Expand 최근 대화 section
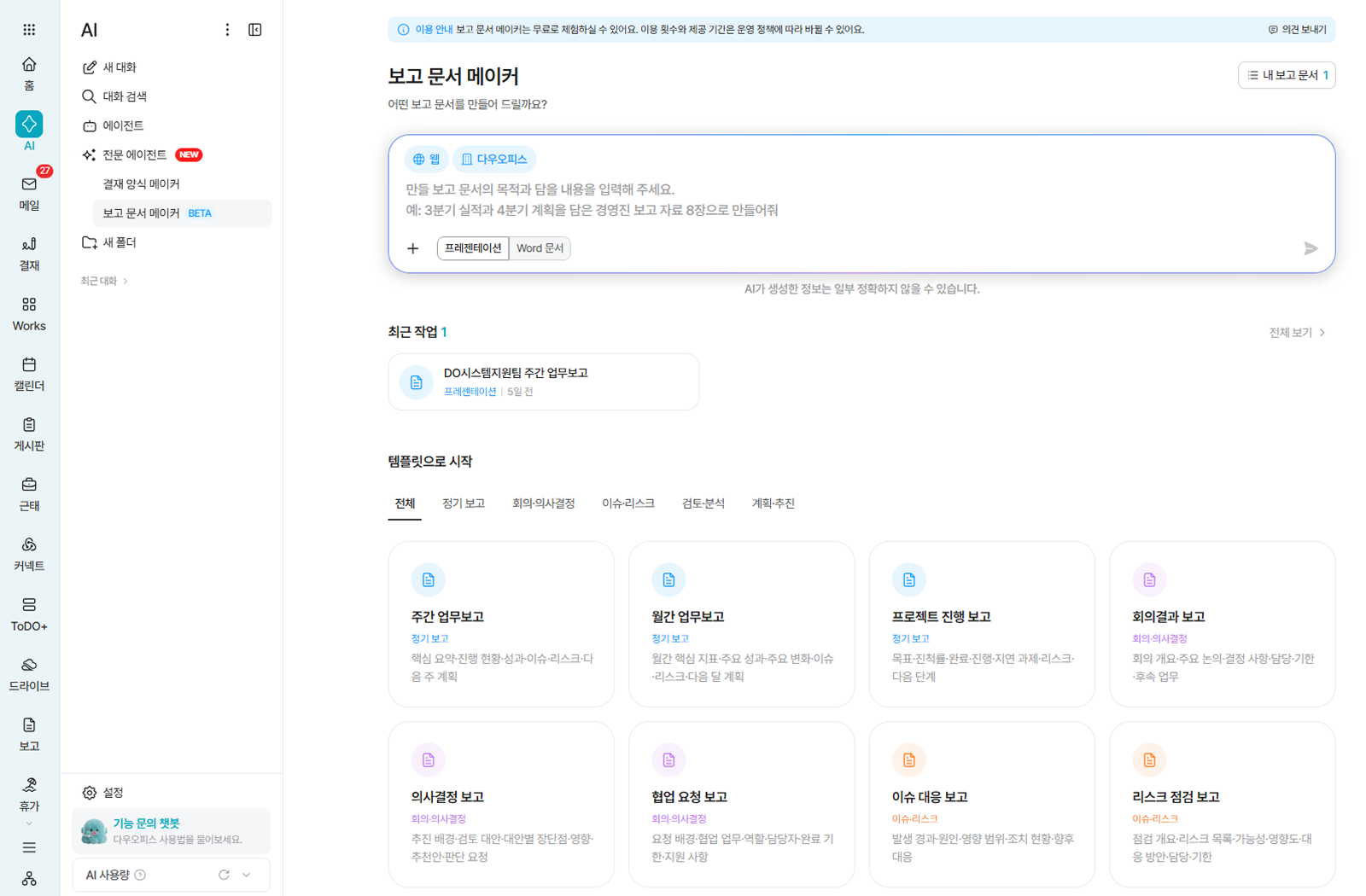 pos(104,281)
